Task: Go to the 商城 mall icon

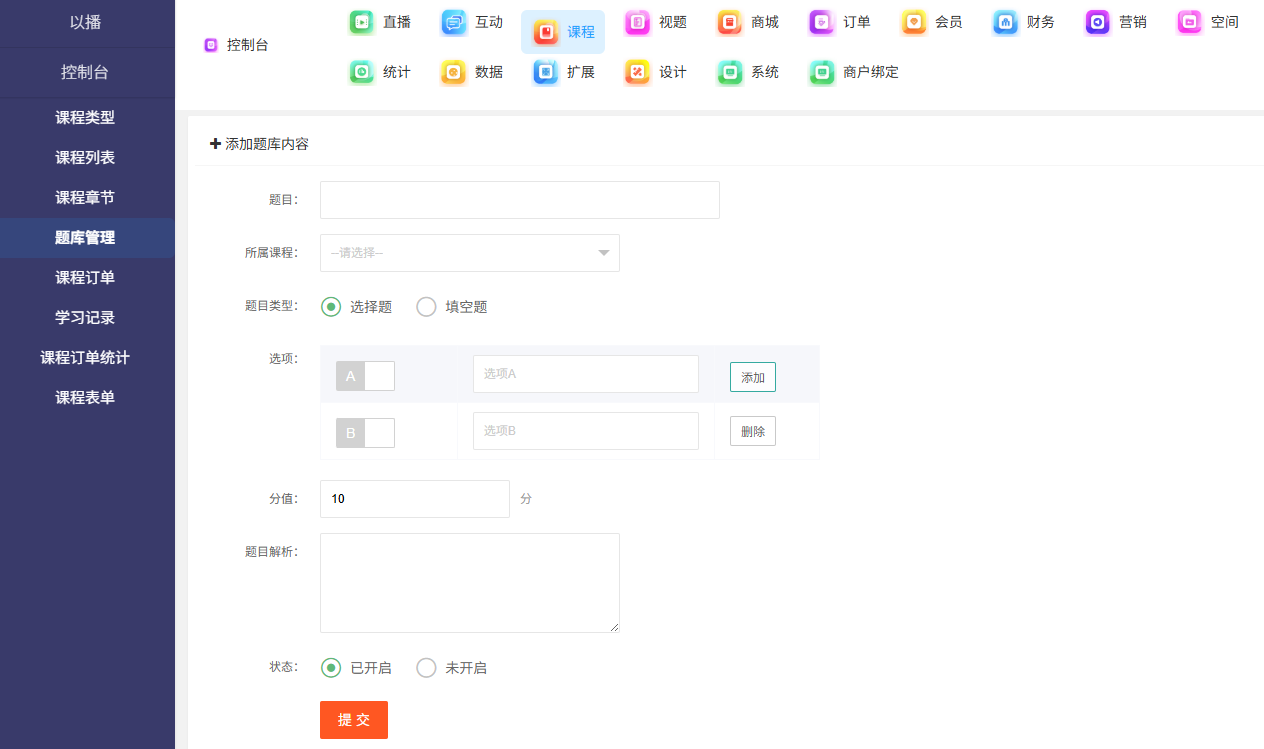Action: [x=730, y=22]
